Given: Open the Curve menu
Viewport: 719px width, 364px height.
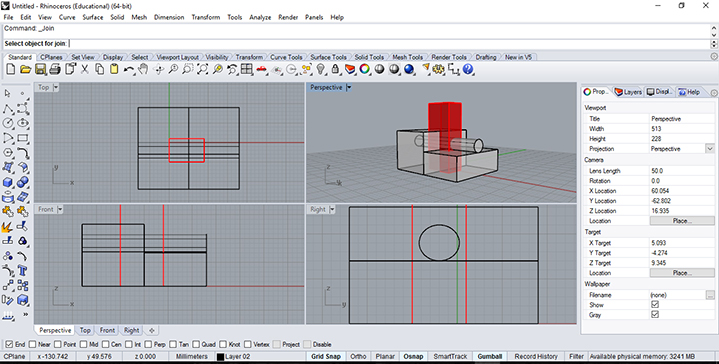Looking at the screenshot, I should (x=67, y=17).
